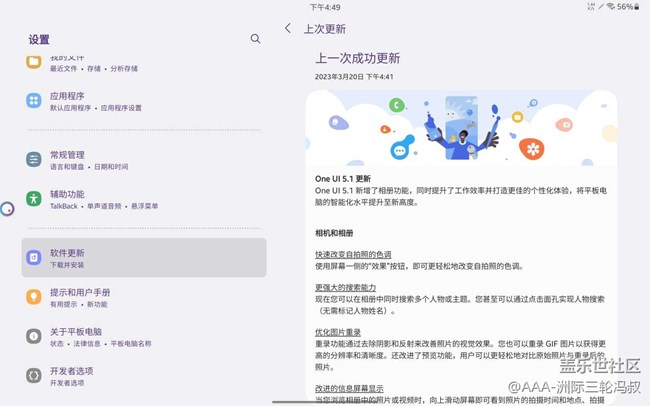Tap the 快速改变自拍照的色调 heading
Image resolution: width=650 pixels, height=406 pixels.
[353, 254]
